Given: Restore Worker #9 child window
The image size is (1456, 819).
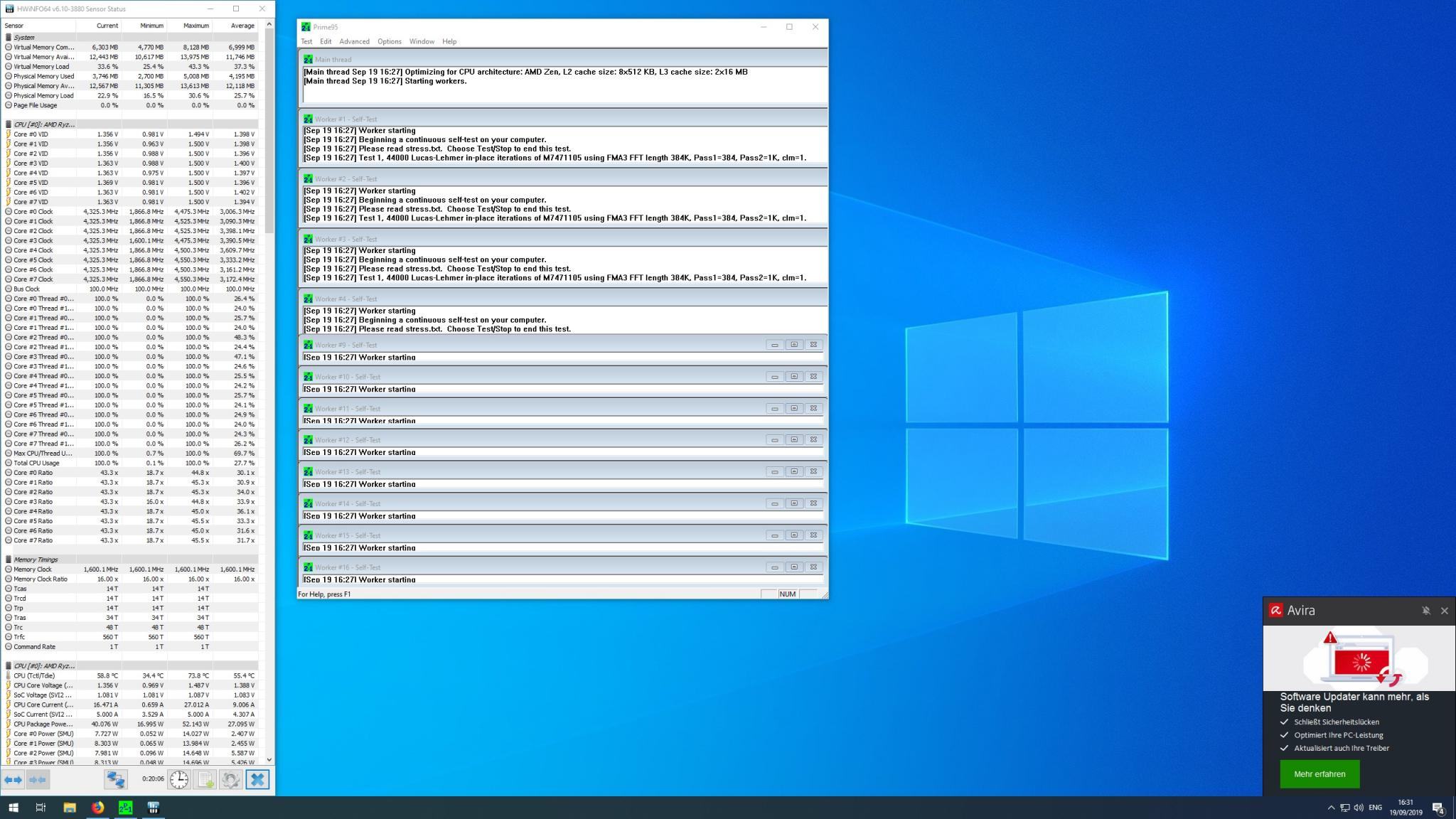Looking at the screenshot, I should 794,345.
